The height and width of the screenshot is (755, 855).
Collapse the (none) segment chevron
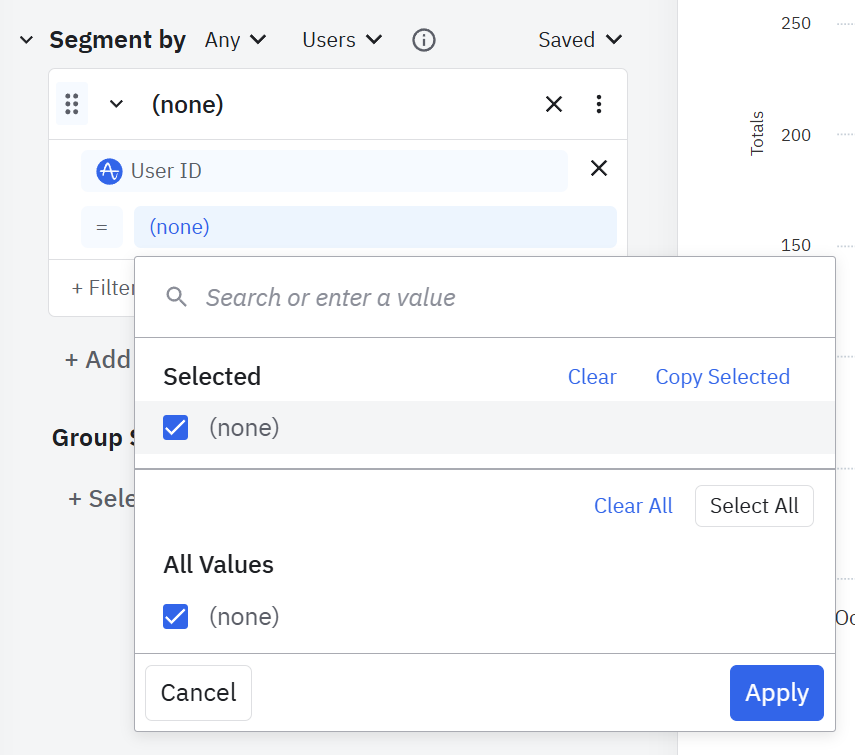pyautogui.click(x=117, y=104)
